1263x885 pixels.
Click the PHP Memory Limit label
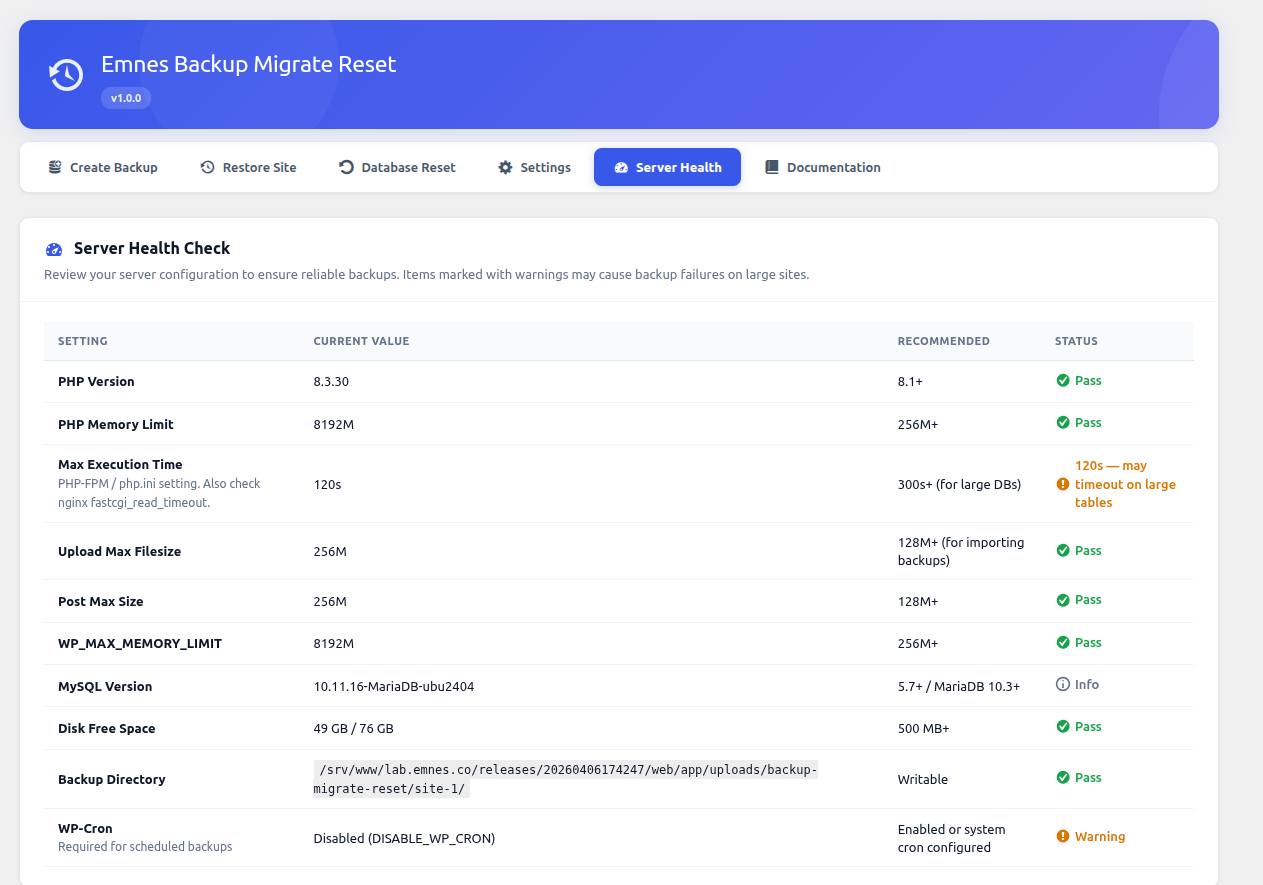click(116, 424)
